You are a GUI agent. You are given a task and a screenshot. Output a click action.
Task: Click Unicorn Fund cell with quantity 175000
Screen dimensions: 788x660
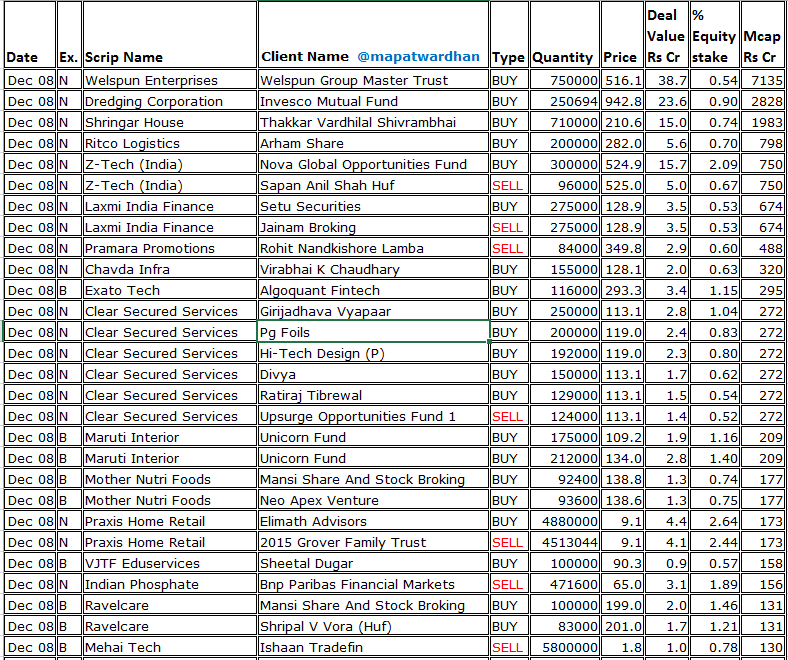tap(373, 438)
